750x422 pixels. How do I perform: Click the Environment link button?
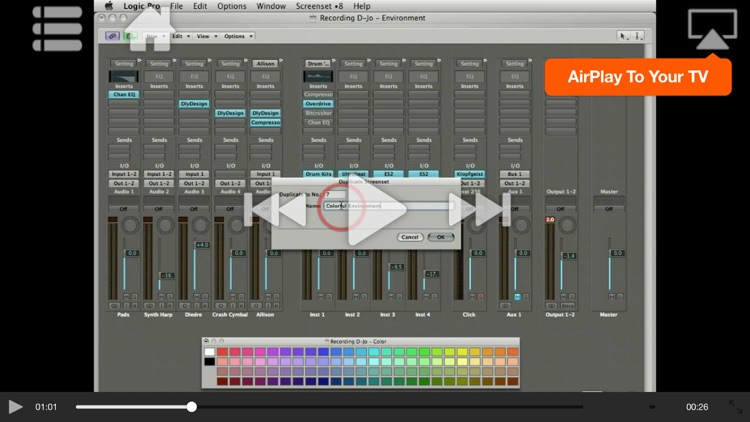pyautogui.click(x=112, y=36)
